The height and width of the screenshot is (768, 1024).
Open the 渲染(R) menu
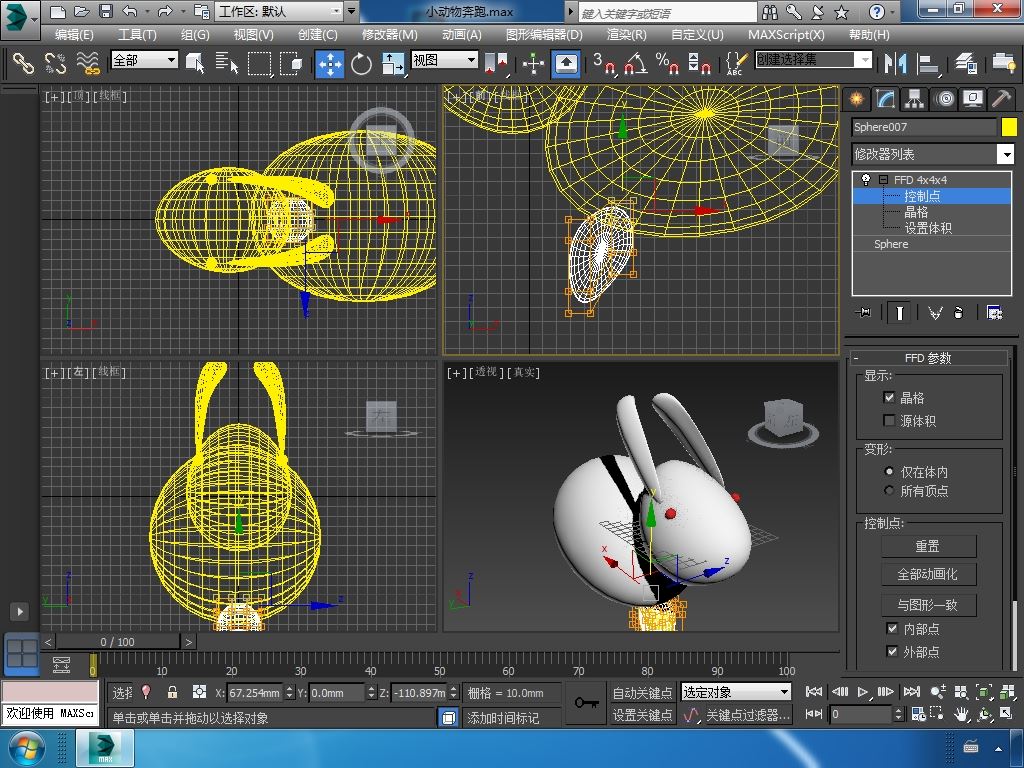(626, 34)
